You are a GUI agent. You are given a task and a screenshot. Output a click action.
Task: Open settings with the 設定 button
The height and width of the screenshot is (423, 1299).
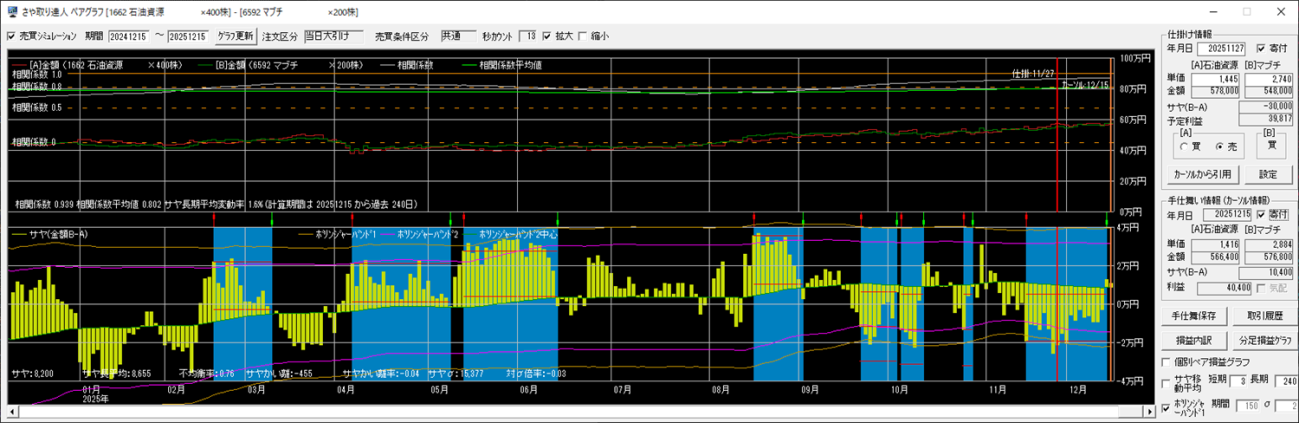[1267, 174]
